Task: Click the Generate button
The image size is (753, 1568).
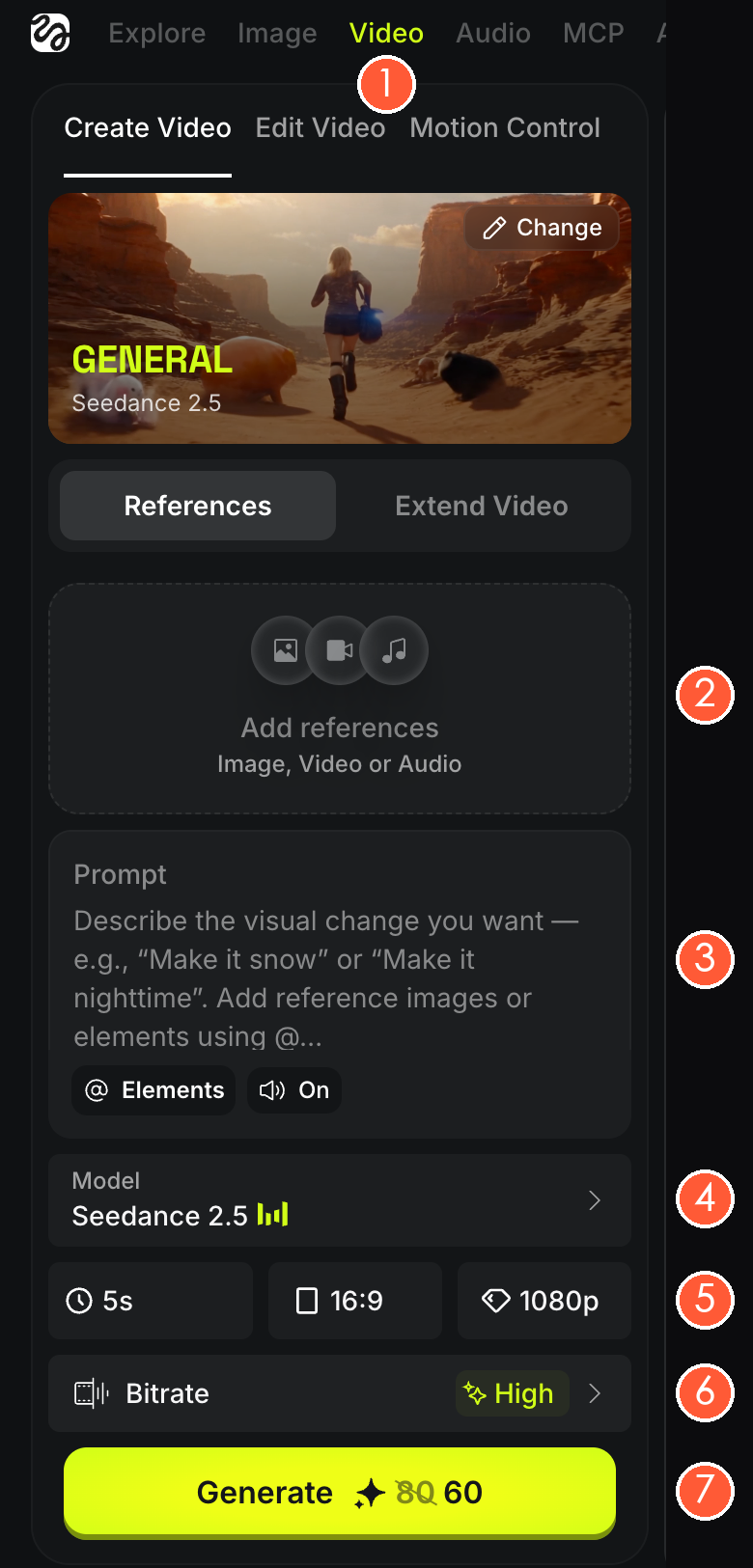Action: (340, 1493)
